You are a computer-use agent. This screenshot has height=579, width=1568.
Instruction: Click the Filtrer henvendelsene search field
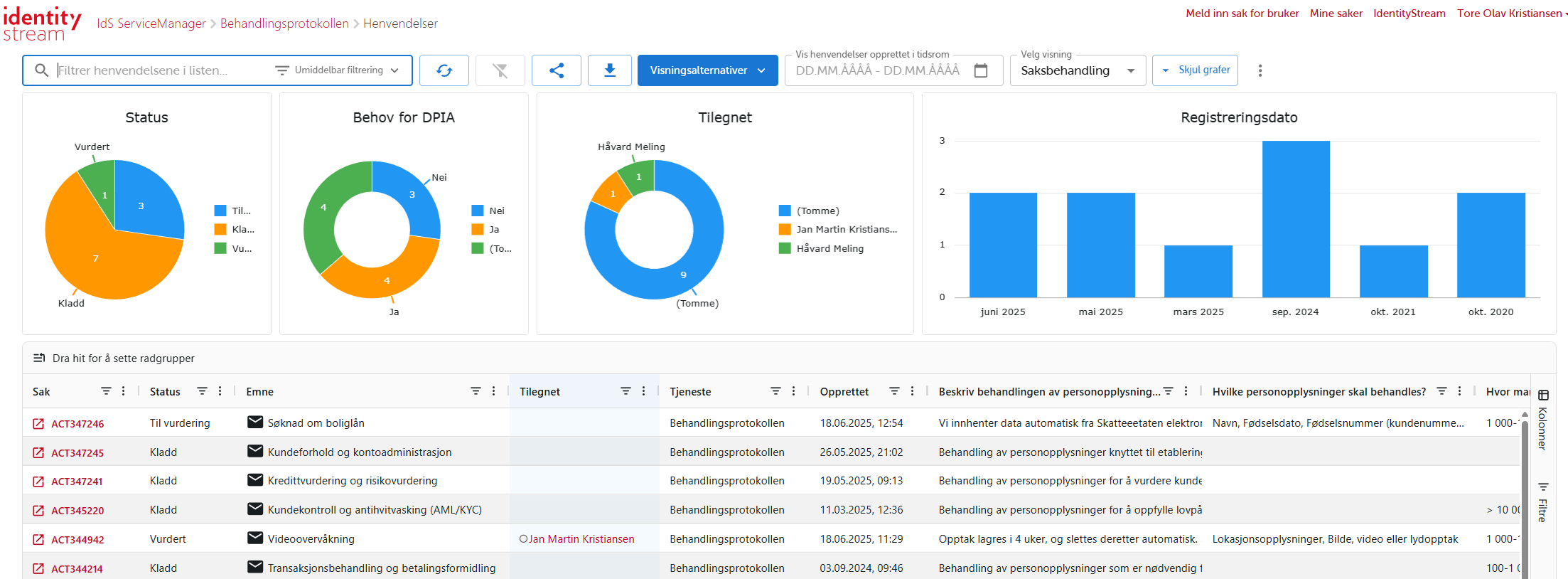(160, 70)
